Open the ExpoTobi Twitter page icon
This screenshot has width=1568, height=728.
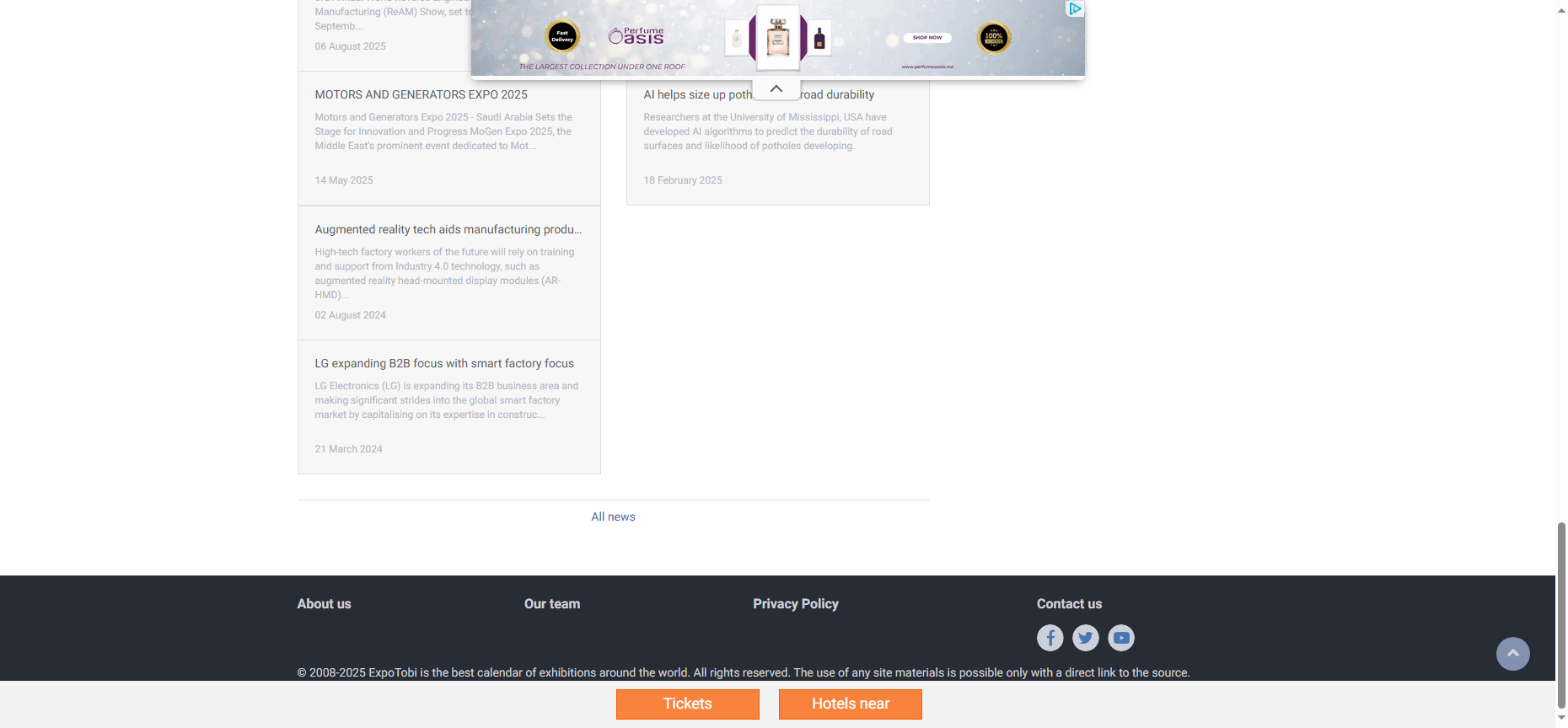pyautogui.click(x=1086, y=638)
